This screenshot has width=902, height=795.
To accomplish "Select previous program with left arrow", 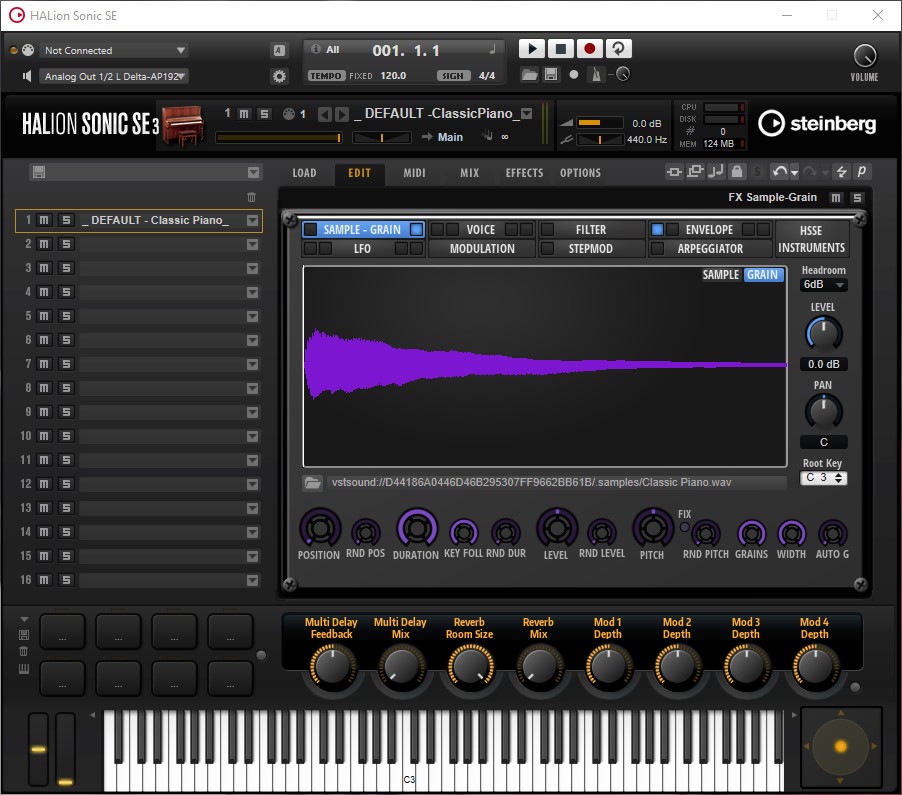I will pos(325,114).
